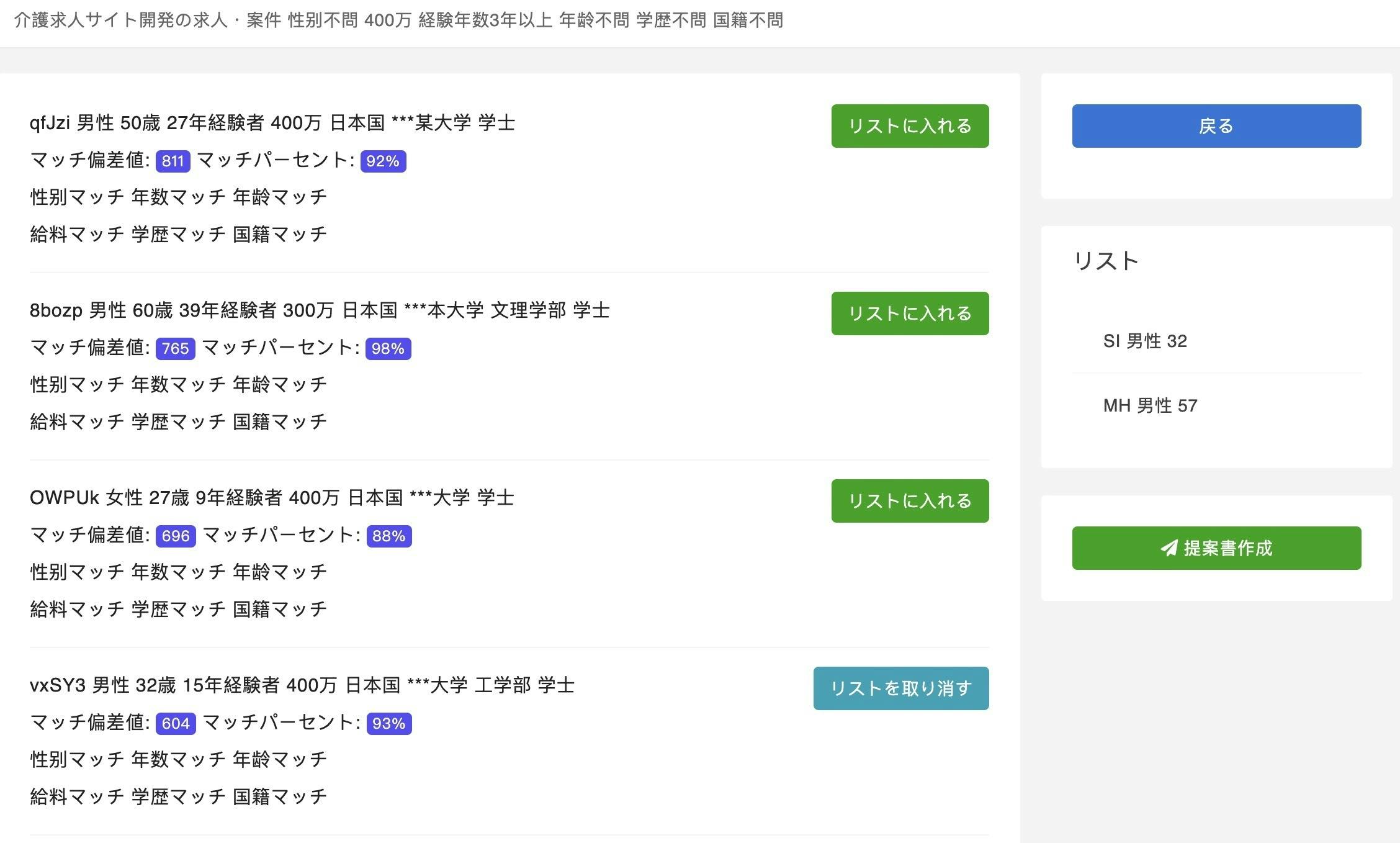Select list entry SI 男性 32
The width and height of the screenshot is (1400, 843).
(x=1145, y=341)
